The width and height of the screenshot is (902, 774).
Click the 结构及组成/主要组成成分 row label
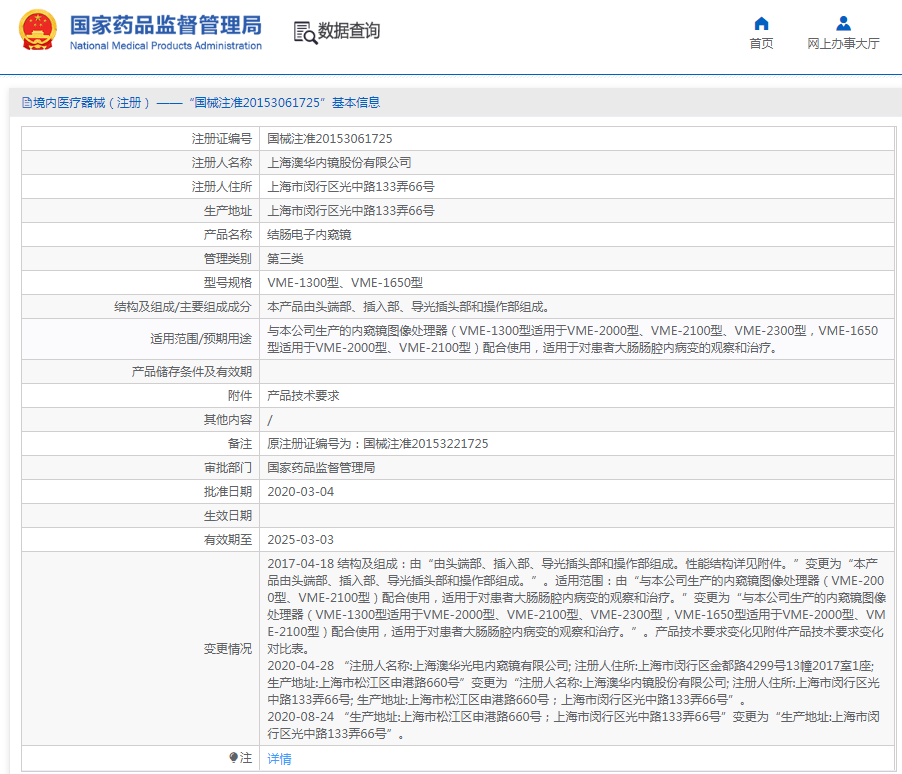183,307
